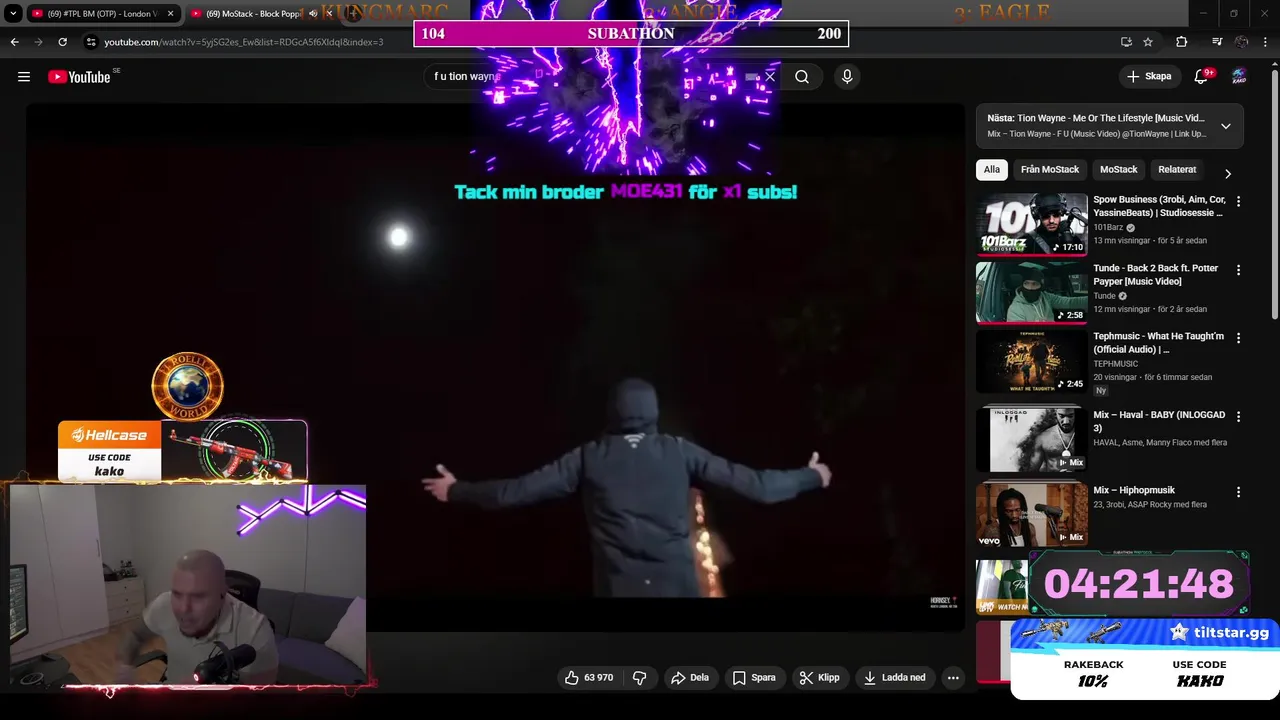
Task: Click the Spara save button
Action: coord(754,678)
